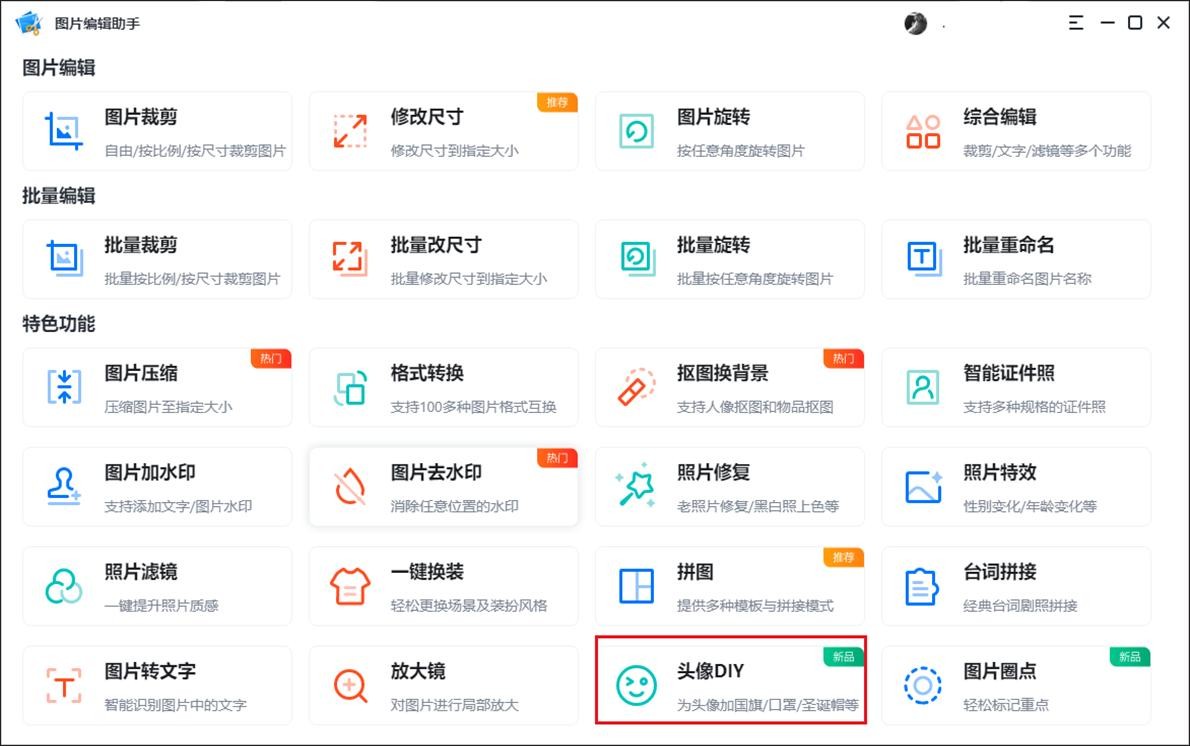Open the 照片修复 magic wand icon

pos(636,486)
